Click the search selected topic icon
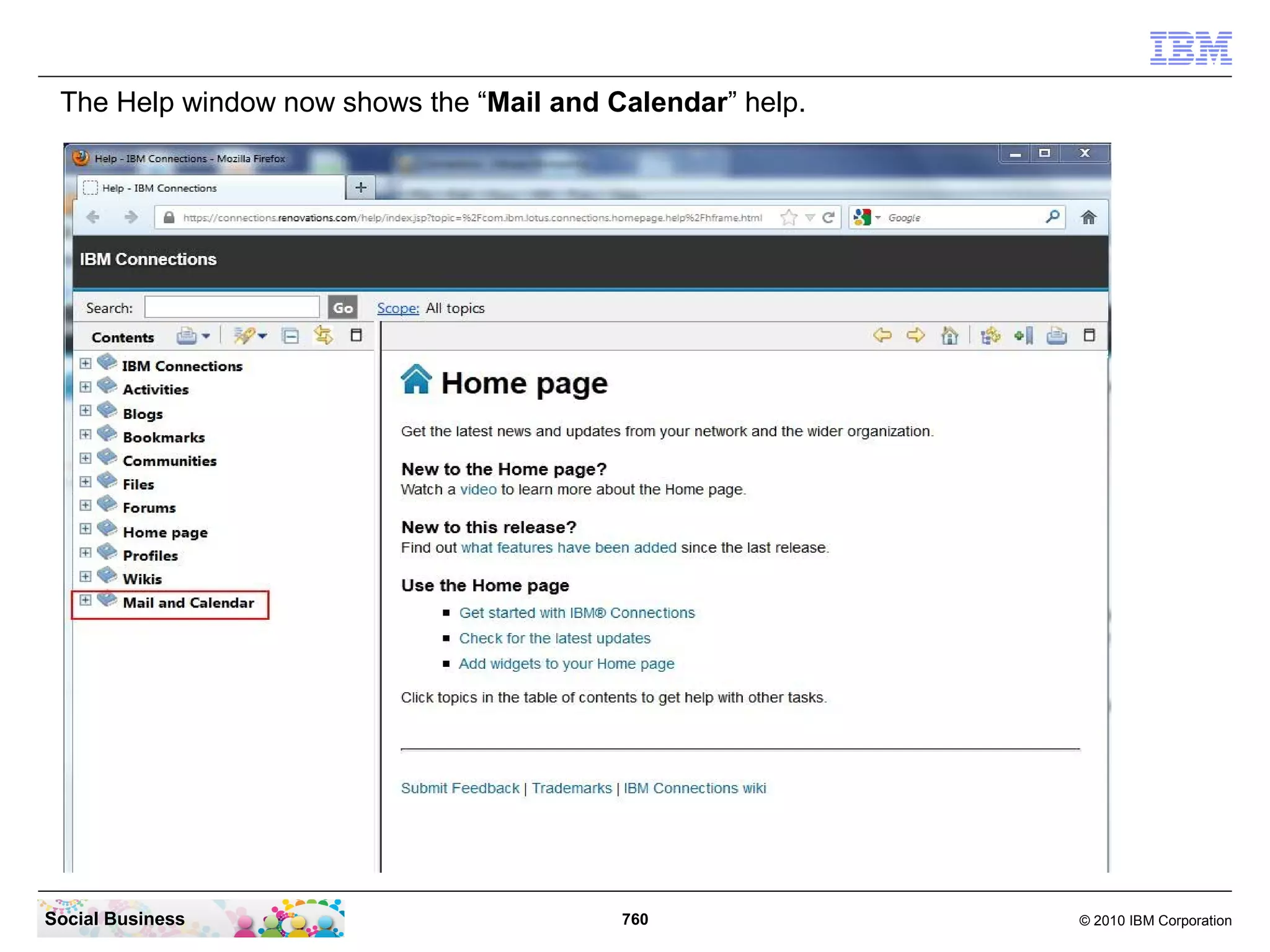This screenshot has height=952, width=1270. pyautogui.click(x=244, y=336)
